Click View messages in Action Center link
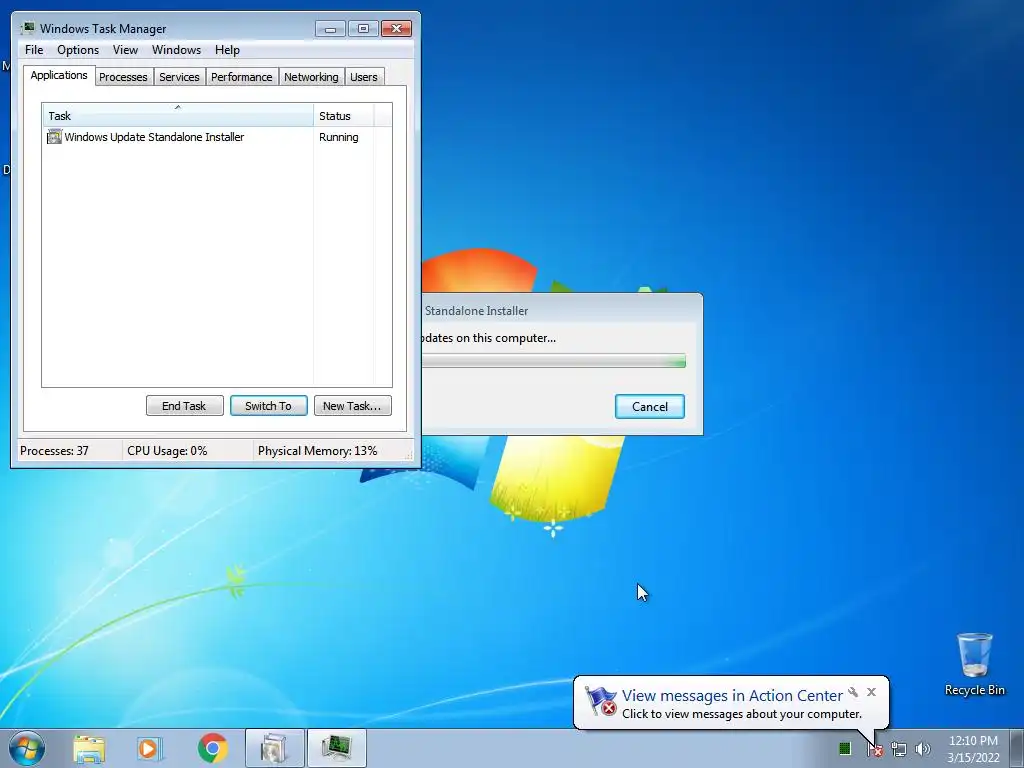Viewport: 1024px width, 768px height. pos(732,696)
